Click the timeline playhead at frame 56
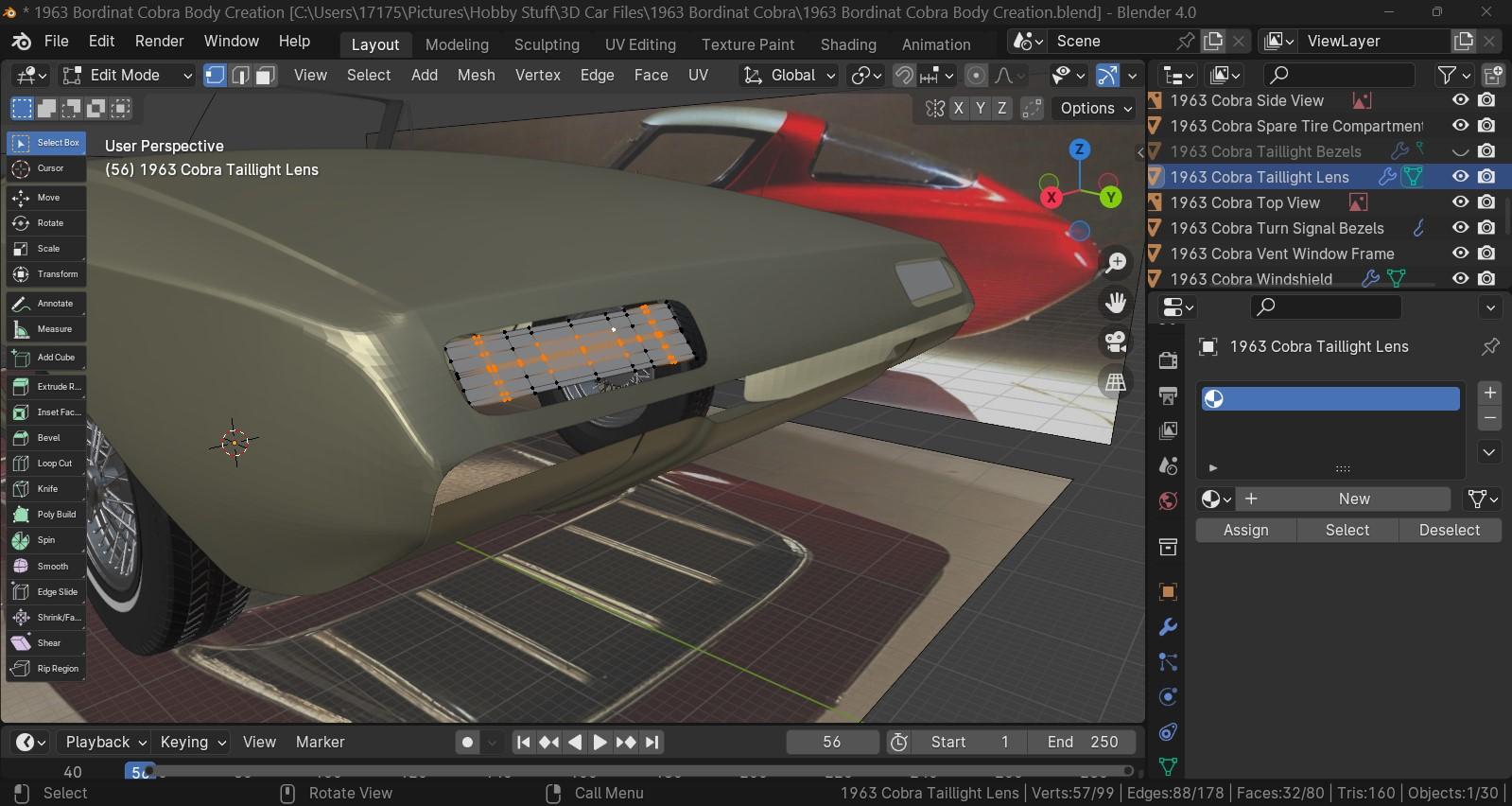This screenshot has width=1512, height=806. click(x=139, y=772)
